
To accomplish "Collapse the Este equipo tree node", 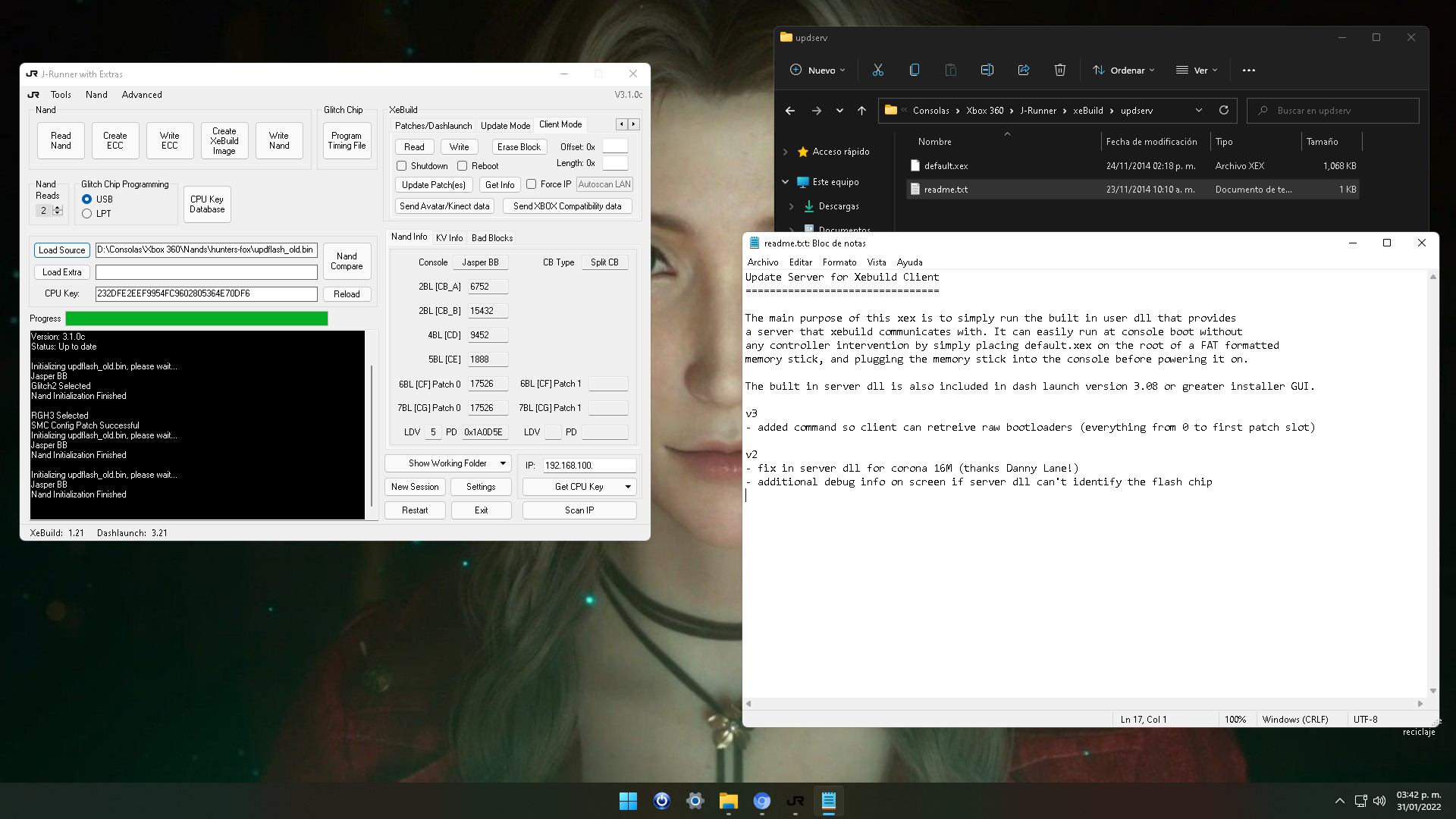I will pyautogui.click(x=785, y=182).
